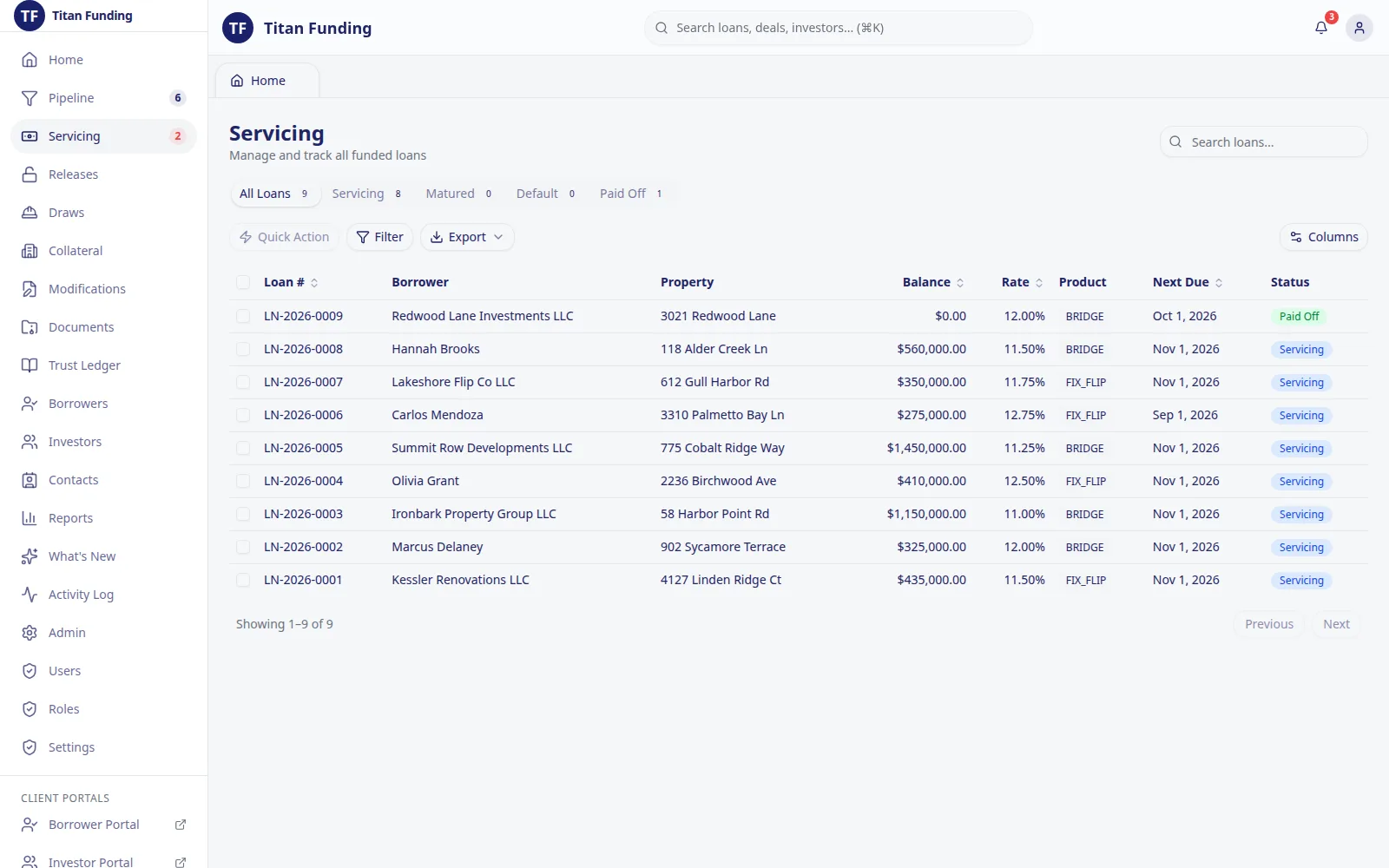1389x868 pixels.
Task: Check the LN-2026-0002 row checkbox
Action: [243, 547]
